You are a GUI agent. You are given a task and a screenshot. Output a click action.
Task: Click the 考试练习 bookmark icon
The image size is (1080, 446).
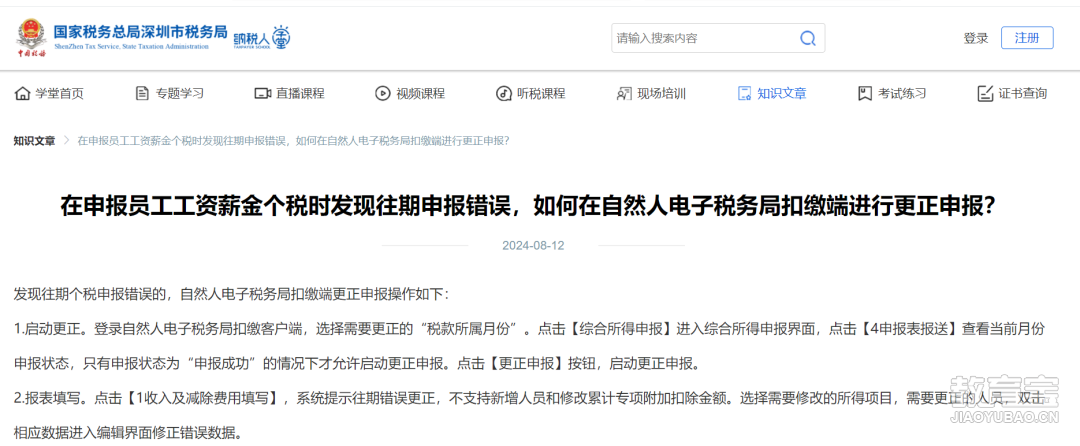pyautogui.click(x=864, y=94)
